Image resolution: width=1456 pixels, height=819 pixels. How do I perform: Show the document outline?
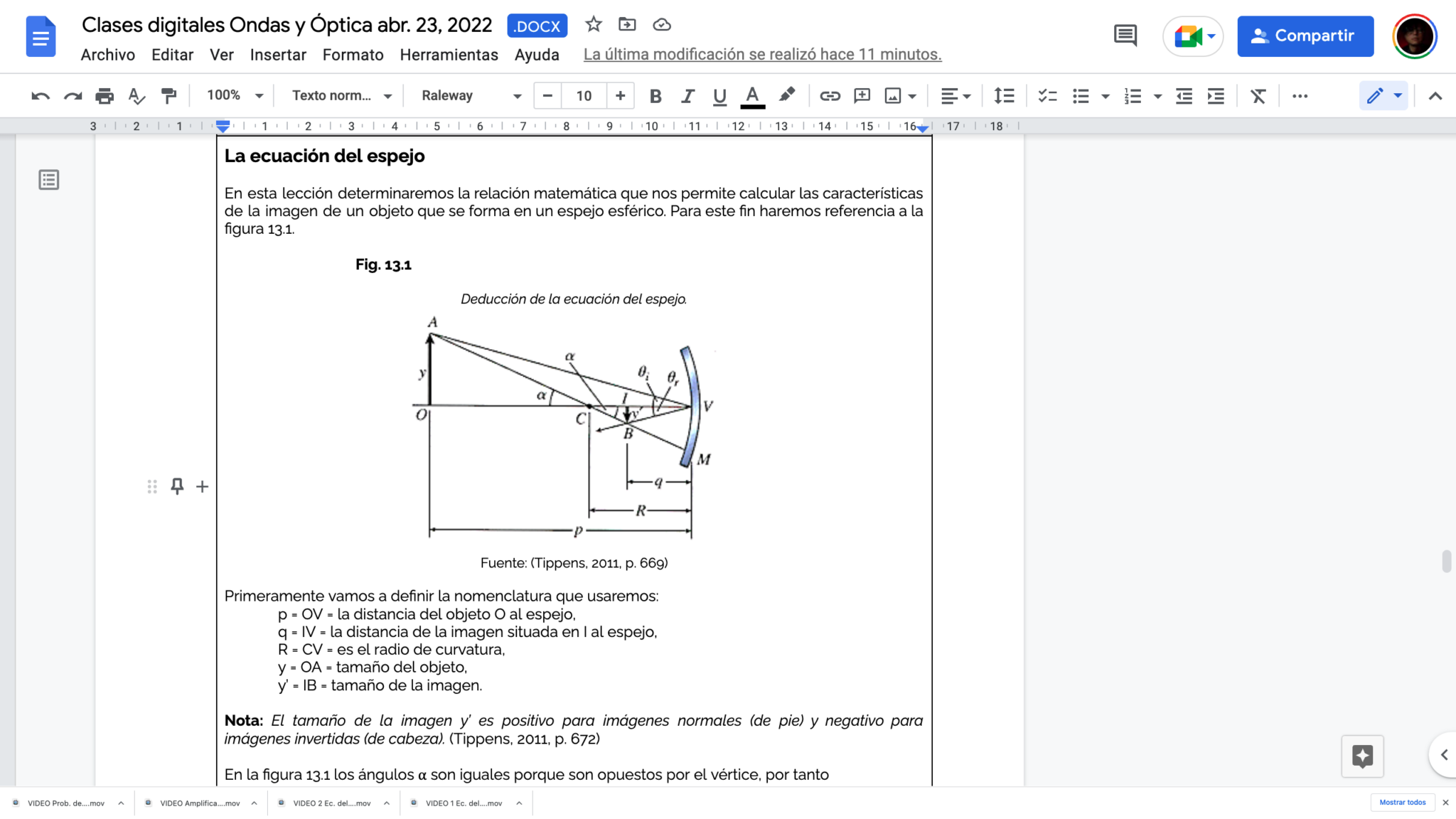pyautogui.click(x=48, y=180)
